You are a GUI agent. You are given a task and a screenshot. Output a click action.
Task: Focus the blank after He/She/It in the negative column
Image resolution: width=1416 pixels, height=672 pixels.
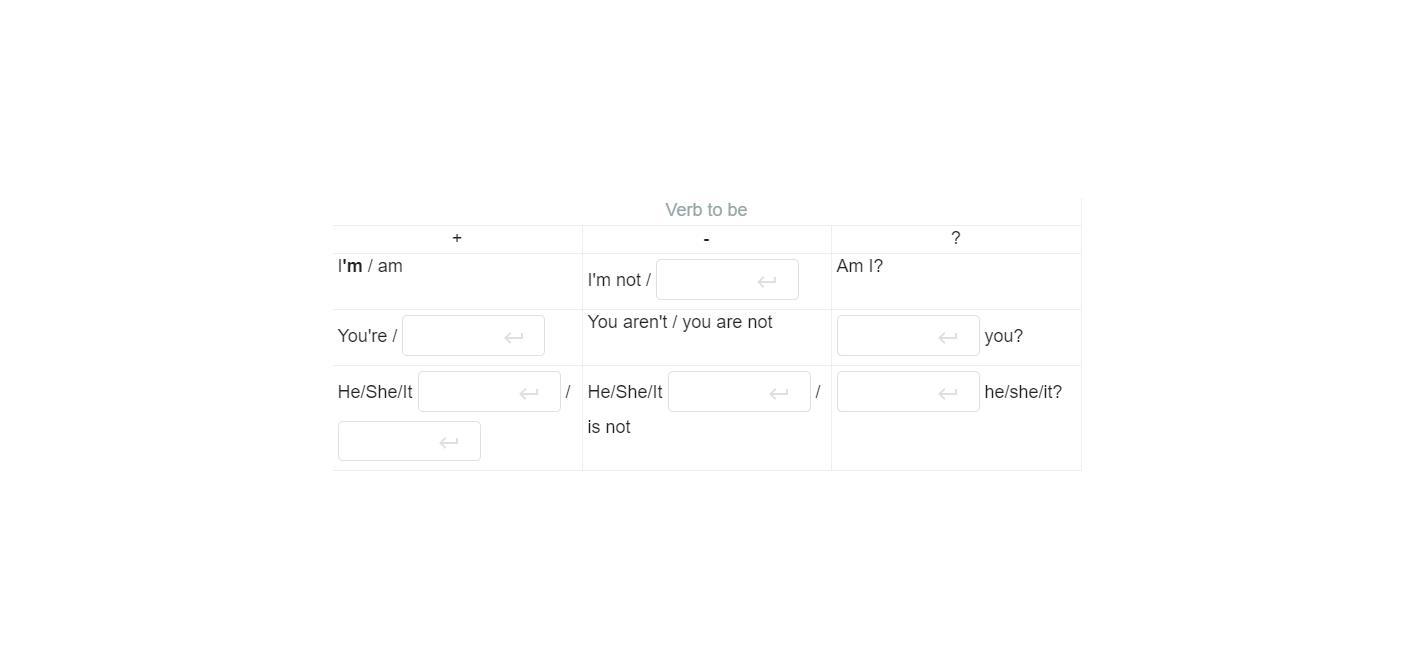coord(719,392)
